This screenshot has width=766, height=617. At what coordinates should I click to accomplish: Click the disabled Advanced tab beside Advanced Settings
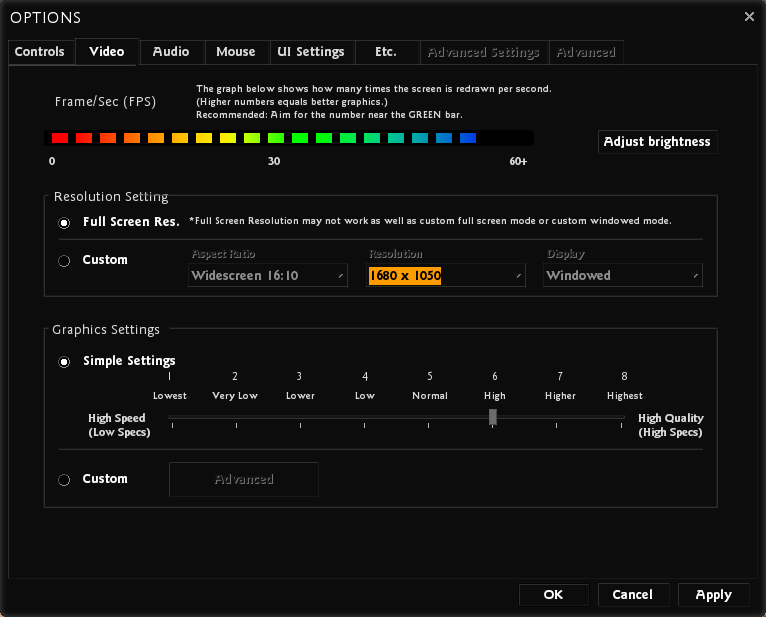click(x=586, y=52)
